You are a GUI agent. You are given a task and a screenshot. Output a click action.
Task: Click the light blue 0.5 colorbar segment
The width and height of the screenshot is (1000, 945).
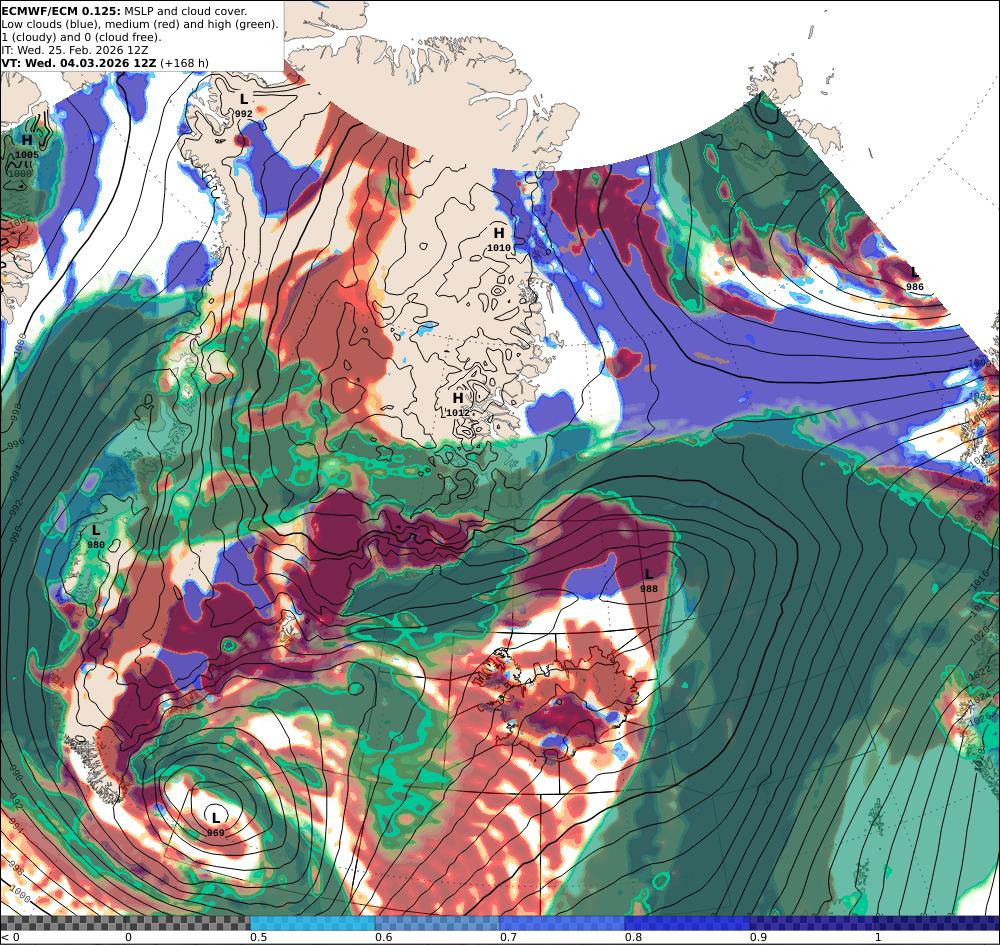312,923
